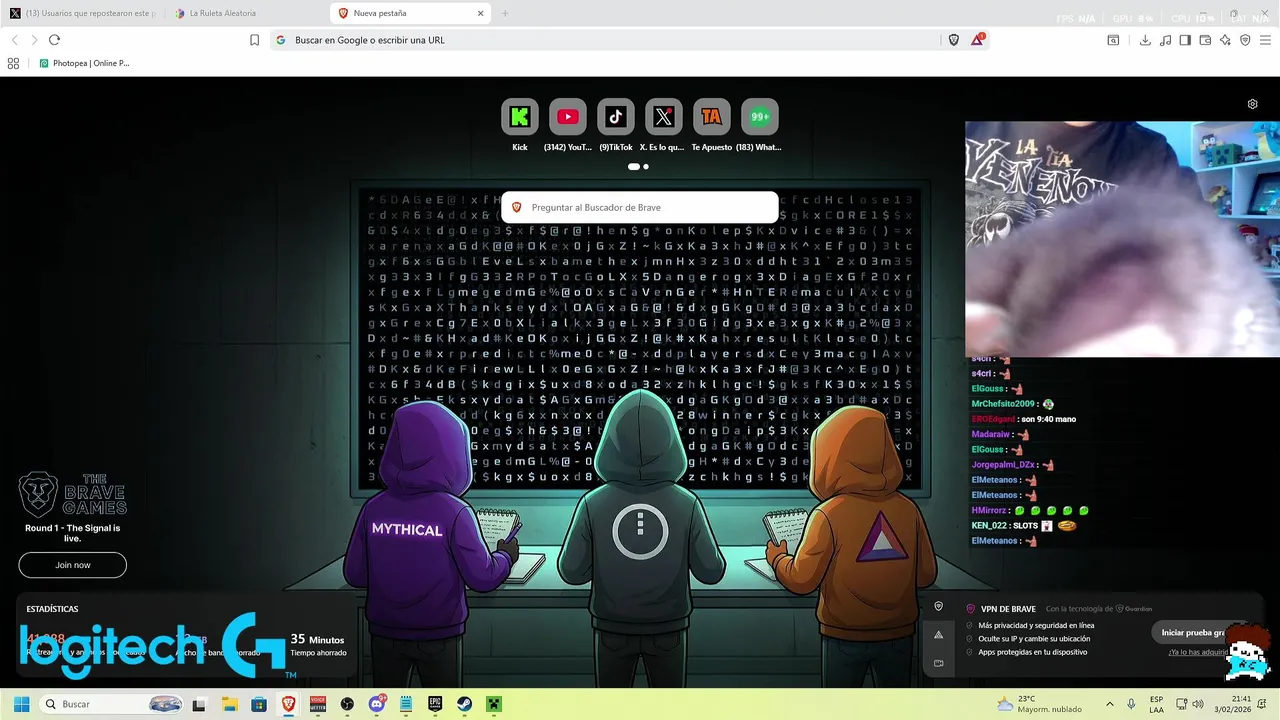Open the apps grid in bookmarks bar

click(13, 63)
